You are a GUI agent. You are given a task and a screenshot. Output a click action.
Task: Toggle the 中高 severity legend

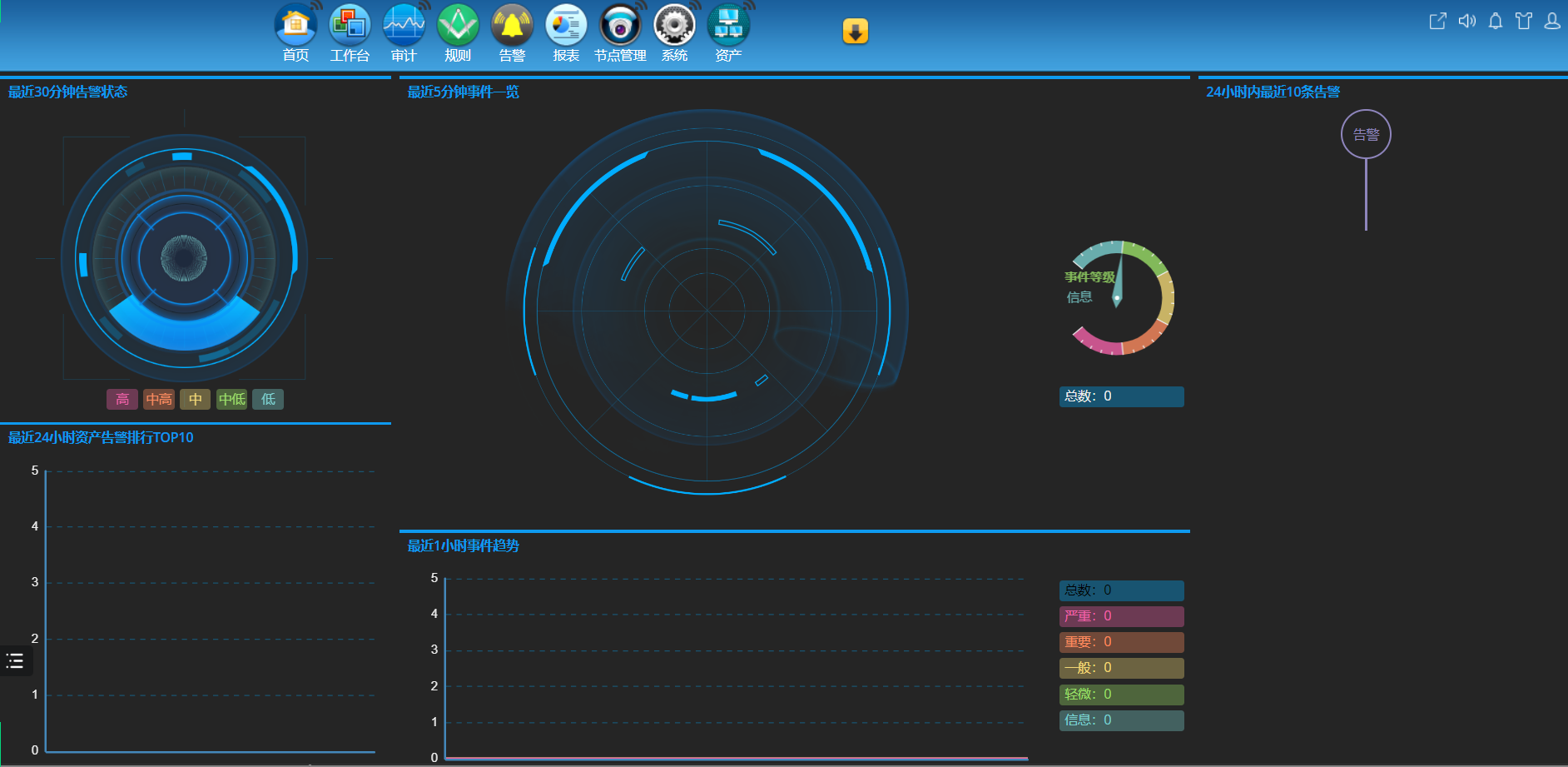click(x=159, y=400)
